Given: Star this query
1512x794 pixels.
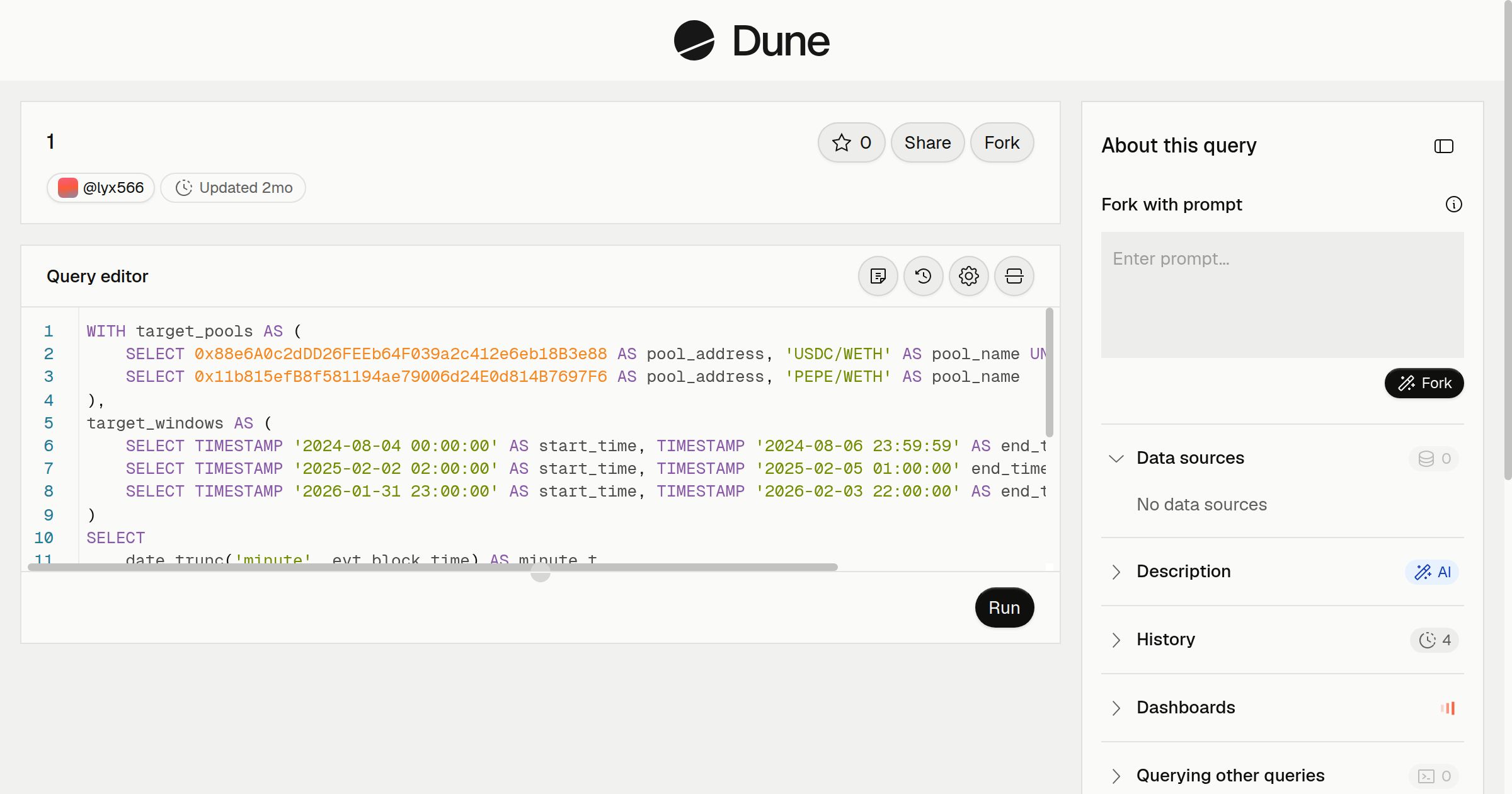Looking at the screenshot, I should point(851,142).
